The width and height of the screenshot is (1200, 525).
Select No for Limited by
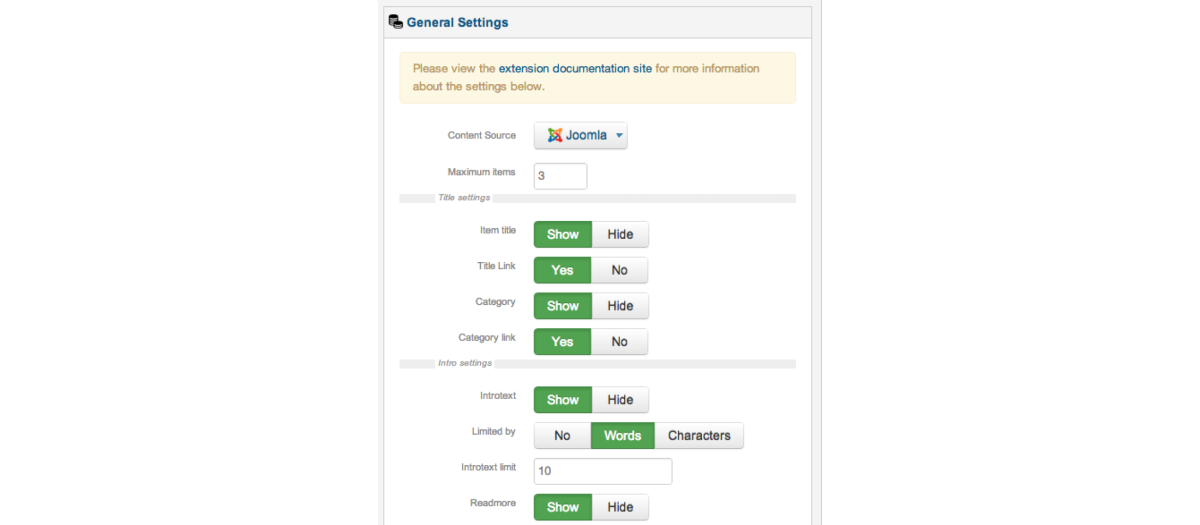click(x=562, y=436)
